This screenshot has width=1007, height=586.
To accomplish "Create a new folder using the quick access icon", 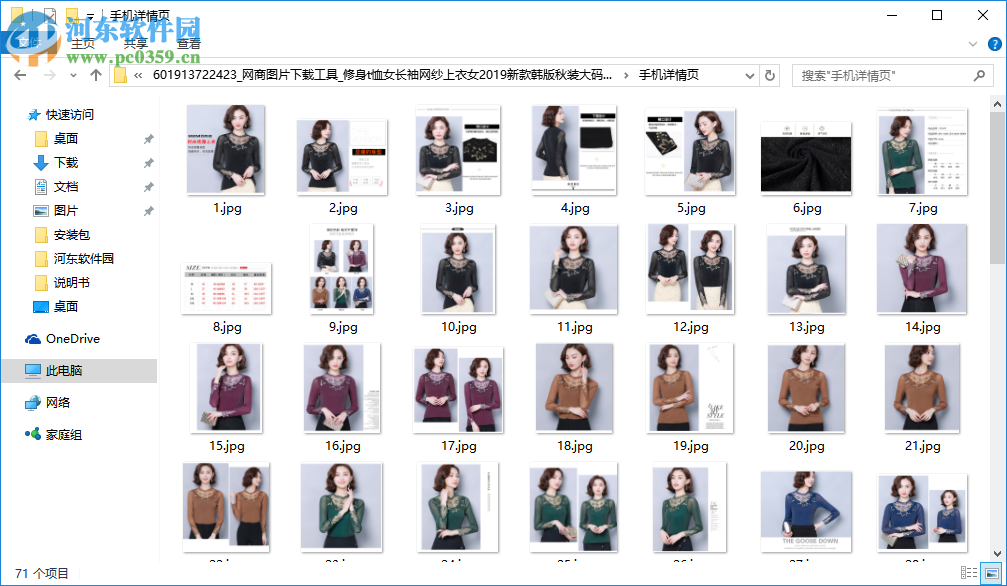I will coord(71,15).
